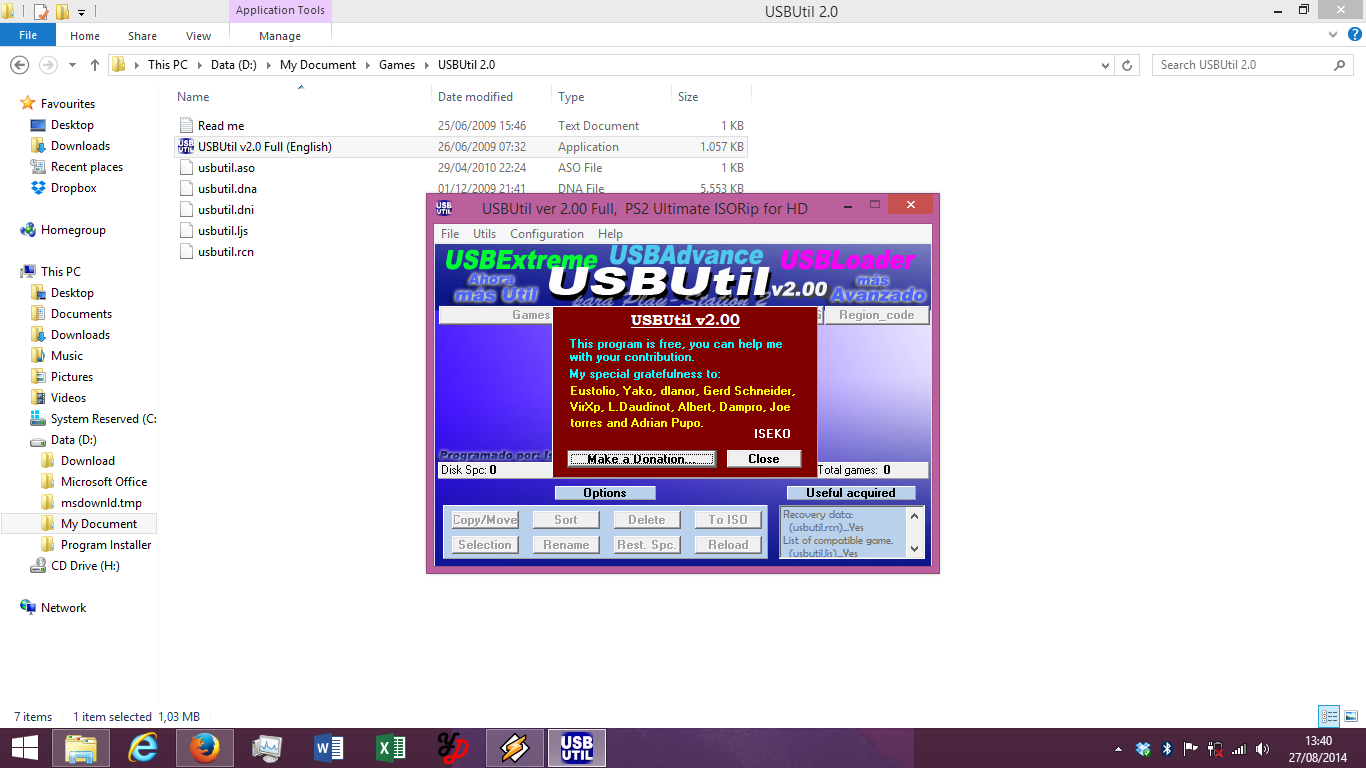This screenshot has height=768, width=1366.
Task: Select the Read me text file
Action: [x=460, y=126]
